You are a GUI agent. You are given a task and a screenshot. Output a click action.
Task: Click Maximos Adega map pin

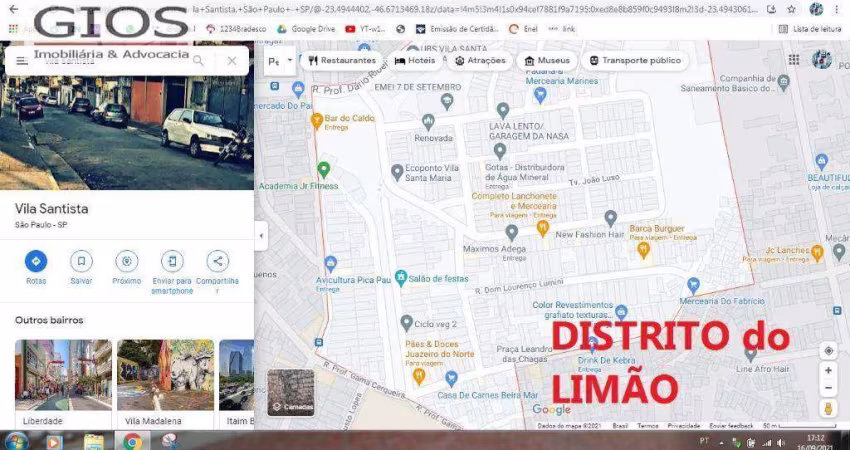tap(512, 232)
